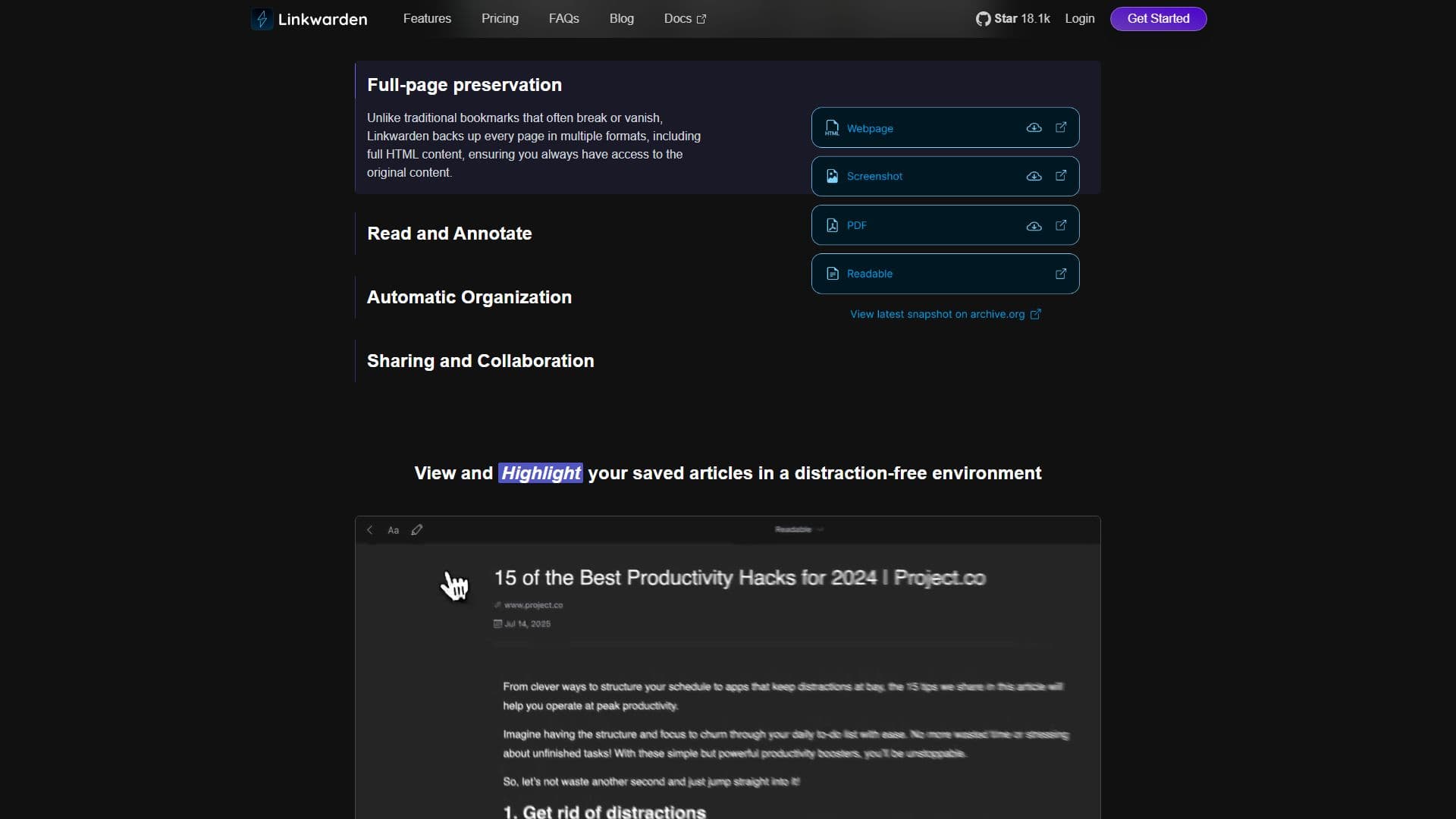Viewport: 1456px width, 819px height.
Task: Click the Get Started button
Action: 1158,19
